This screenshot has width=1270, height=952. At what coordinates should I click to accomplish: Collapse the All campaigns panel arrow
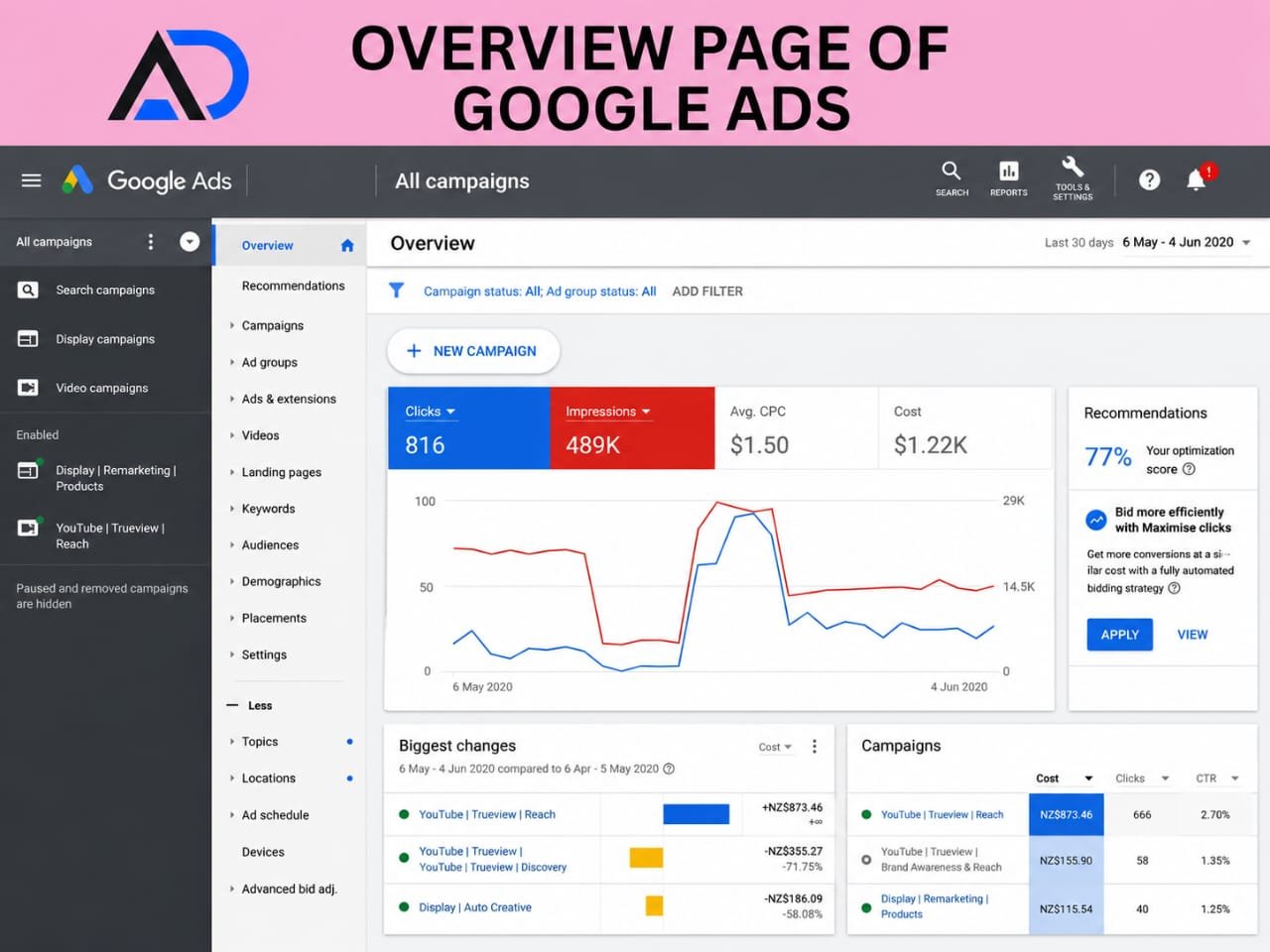coord(190,242)
